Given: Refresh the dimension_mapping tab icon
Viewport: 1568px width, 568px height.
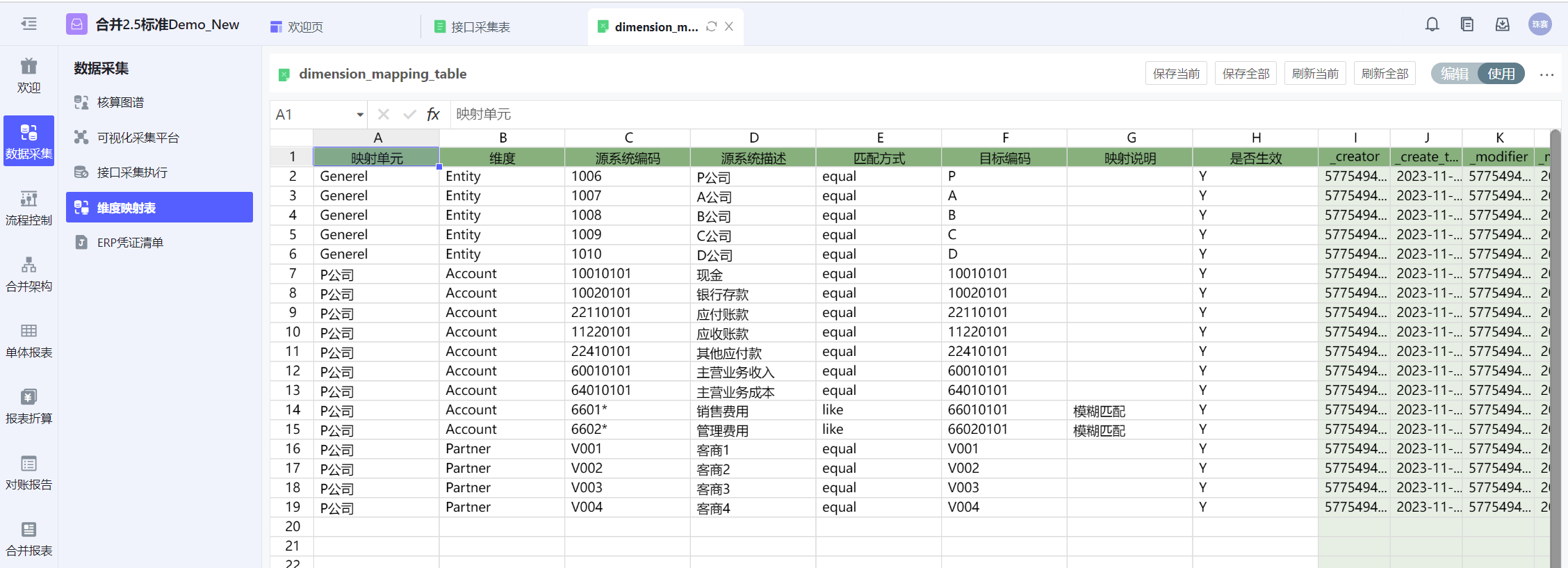Looking at the screenshot, I should click(x=711, y=26).
